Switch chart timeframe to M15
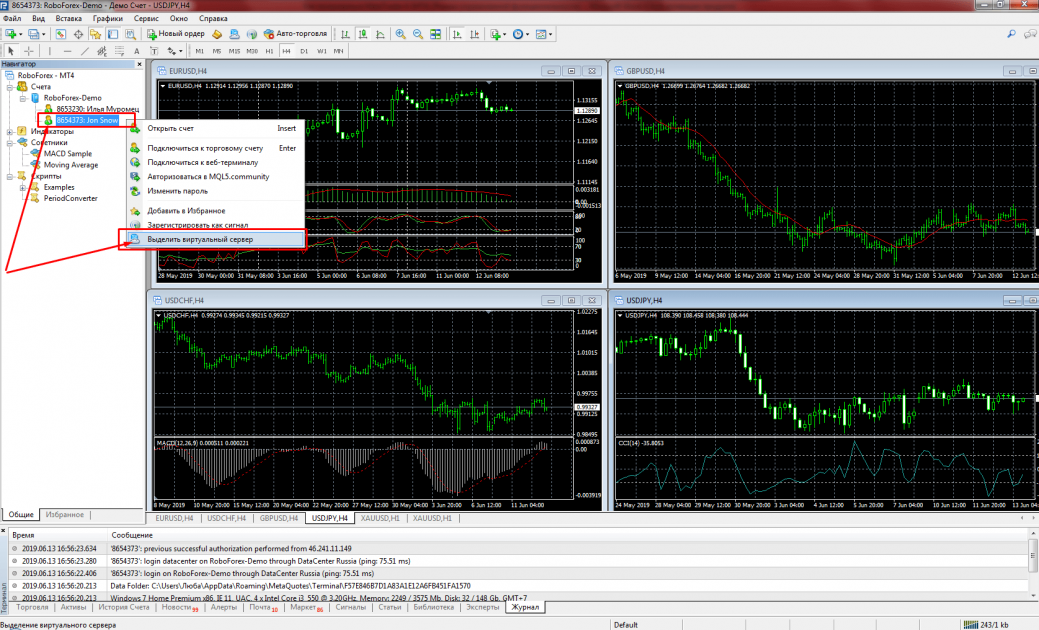1039x630 pixels. point(234,50)
